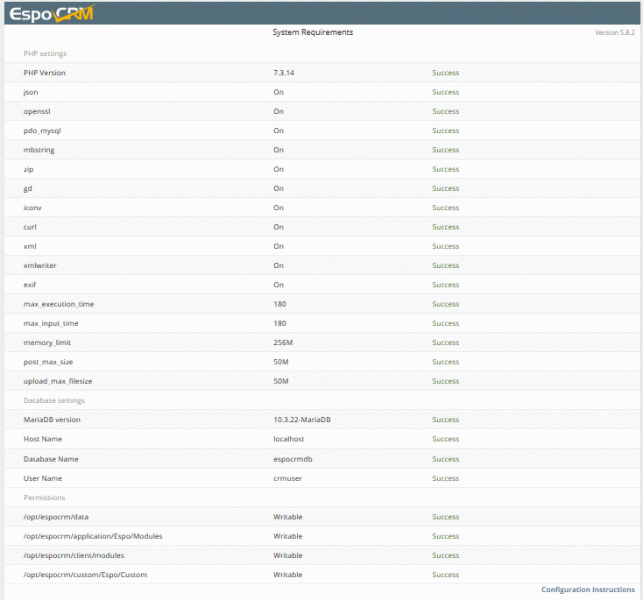Click Success status for the curl row
Viewport: 643px width, 600px height.
[445, 227]
